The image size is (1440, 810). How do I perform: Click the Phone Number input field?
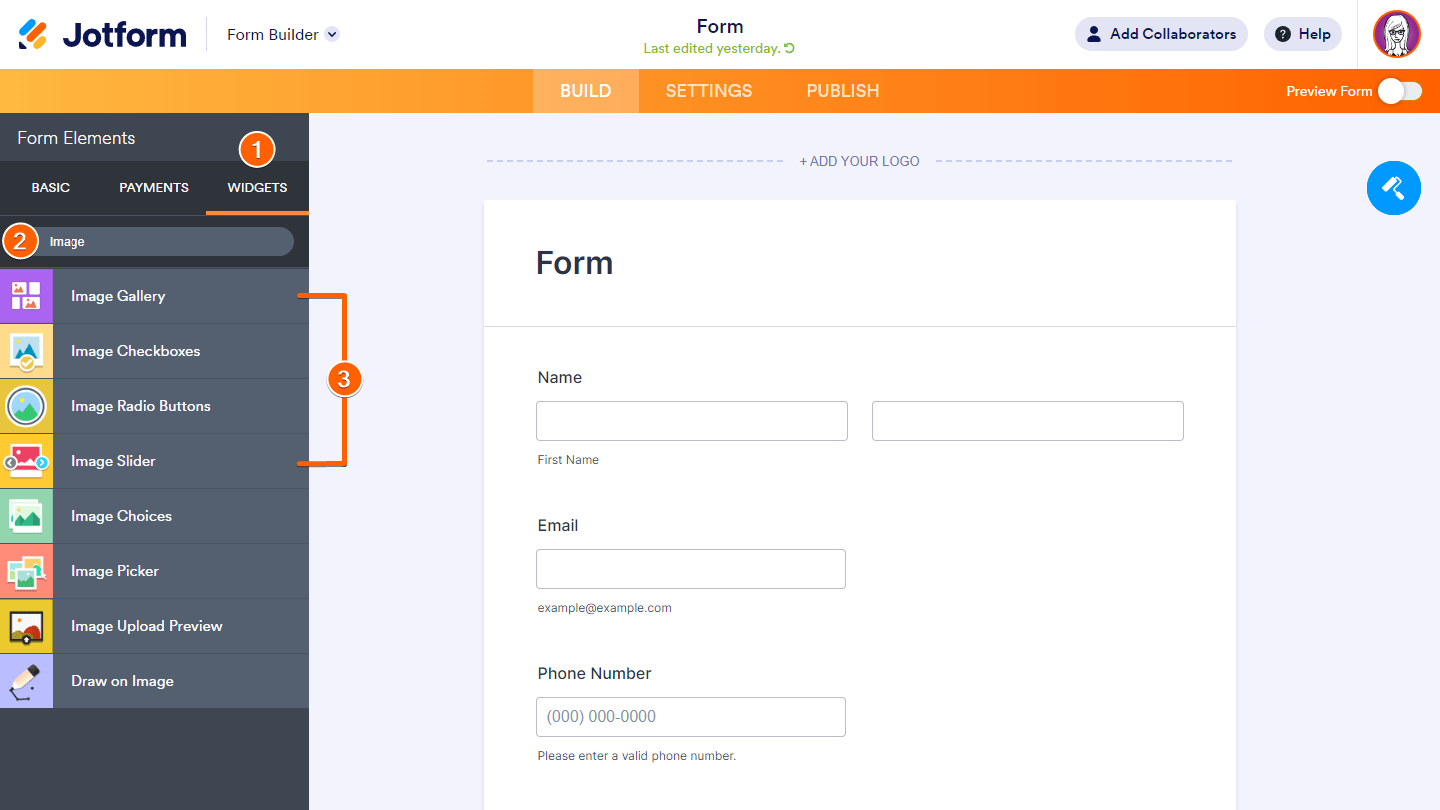pyautogui.click(x=691, y=717)
